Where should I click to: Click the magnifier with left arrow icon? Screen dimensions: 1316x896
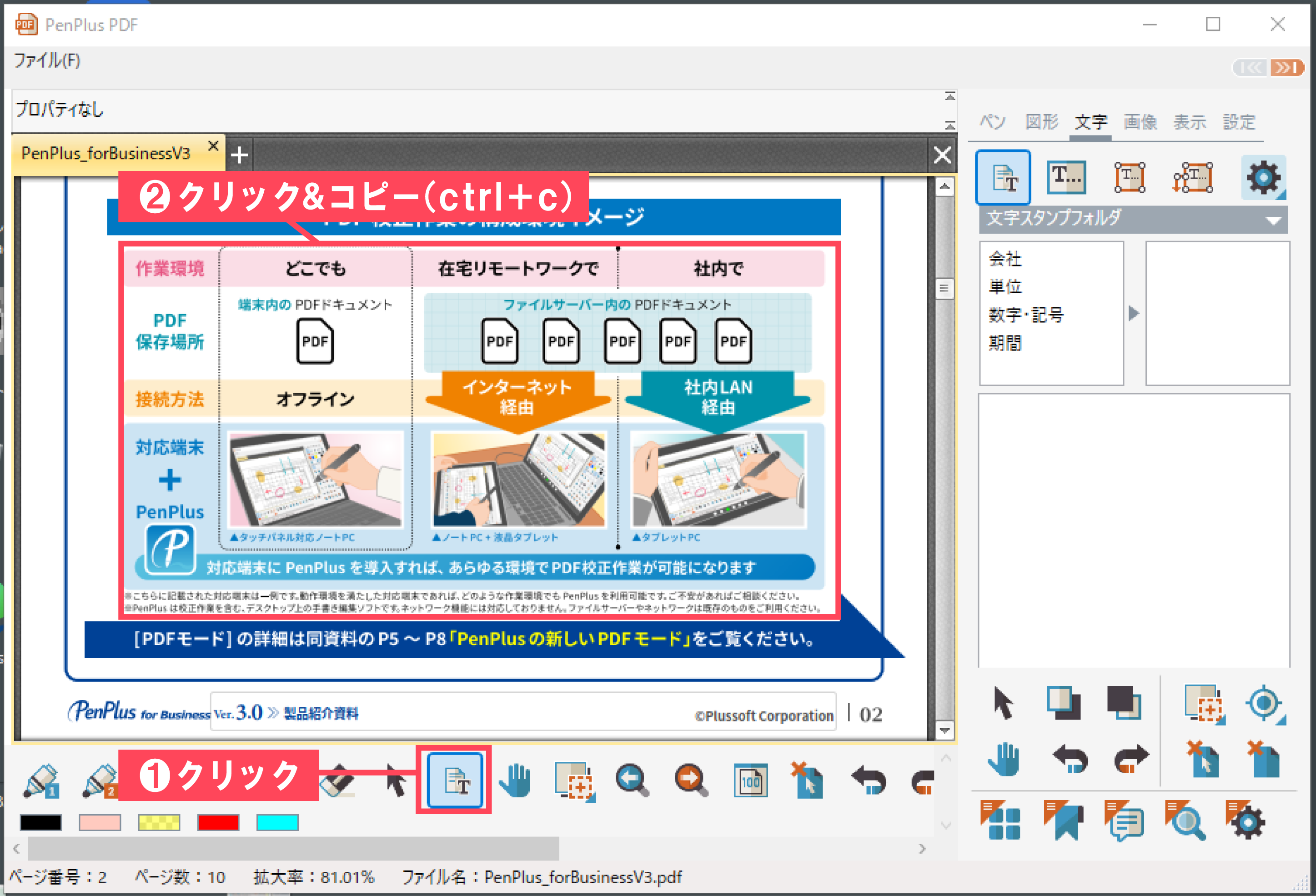click(x=633, y=781)
